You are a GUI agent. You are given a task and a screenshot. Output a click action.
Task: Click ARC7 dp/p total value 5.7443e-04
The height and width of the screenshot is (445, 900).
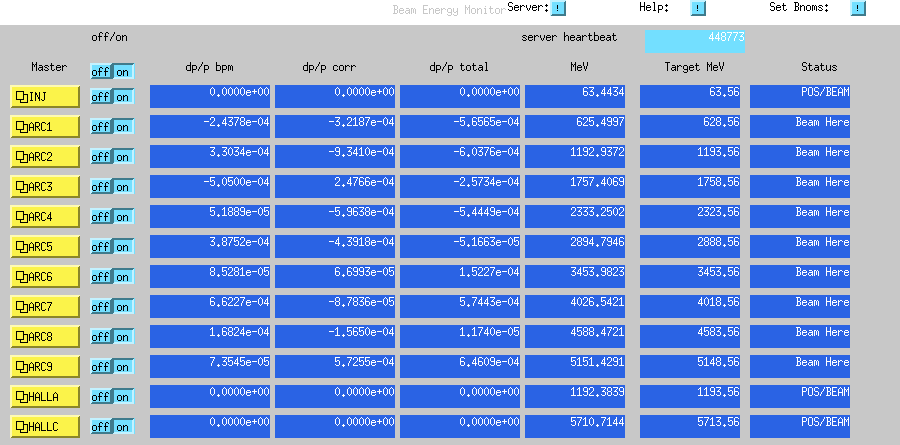point(460,306)
